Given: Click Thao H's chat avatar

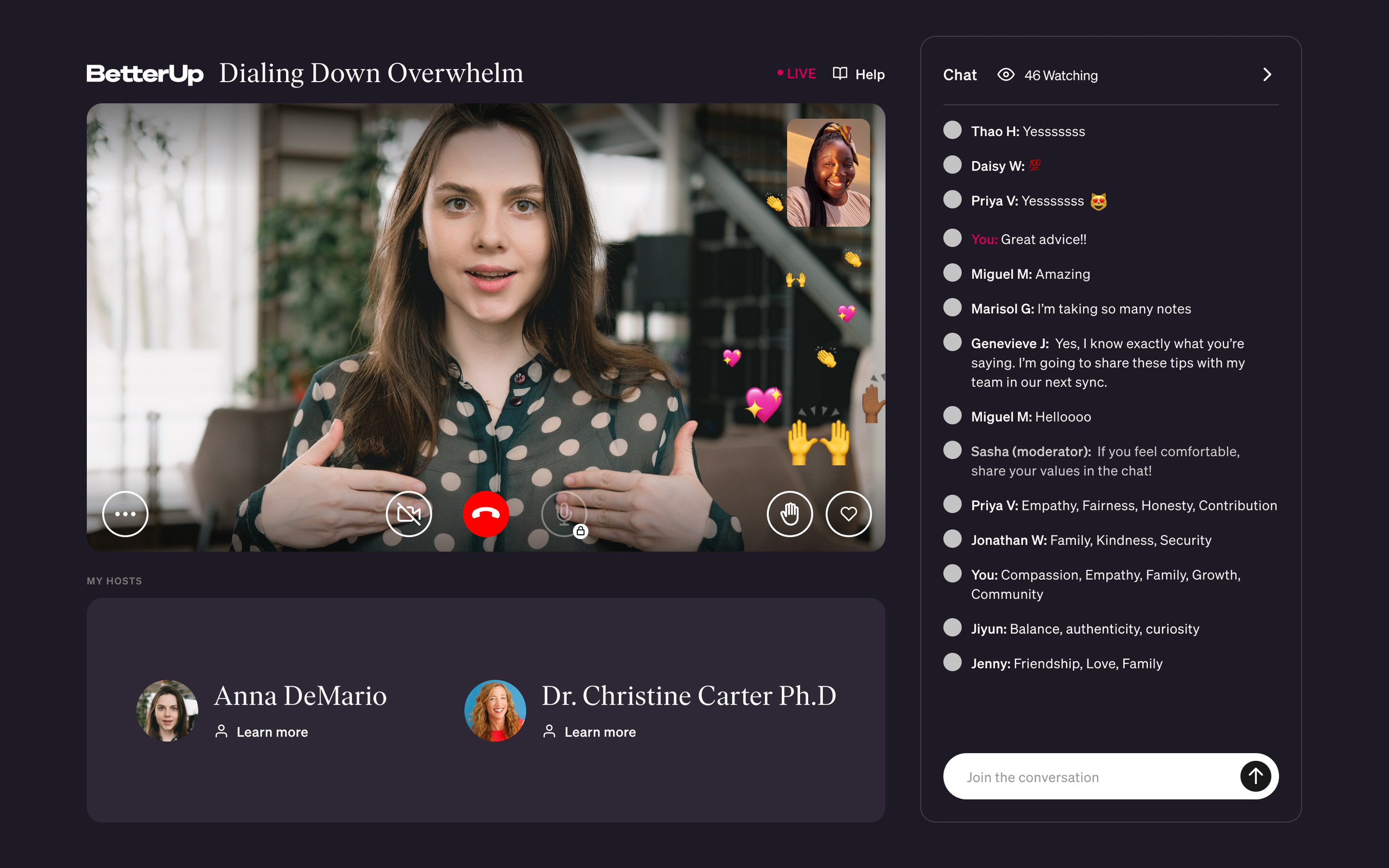Looking at the screenshot, I should click(x=952, y=130).
